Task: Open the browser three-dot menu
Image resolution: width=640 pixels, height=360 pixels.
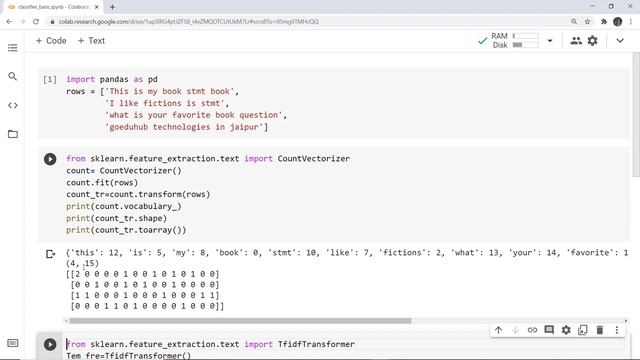Action: 631,22
